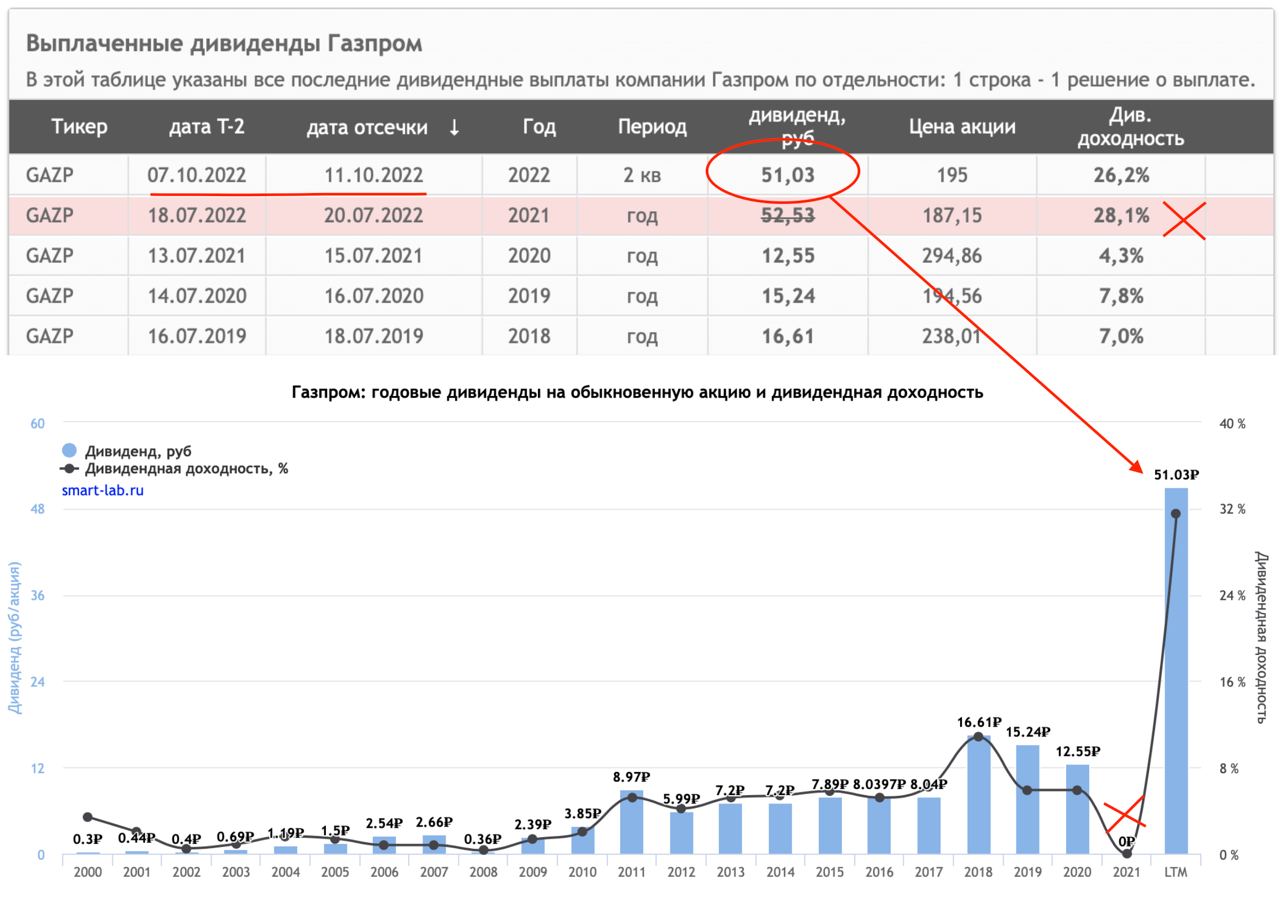Screen dimensions: 1280x897
Task: Click the dividend value 15,24 in table
Action: pyautogui.click(x=786, y=296)
